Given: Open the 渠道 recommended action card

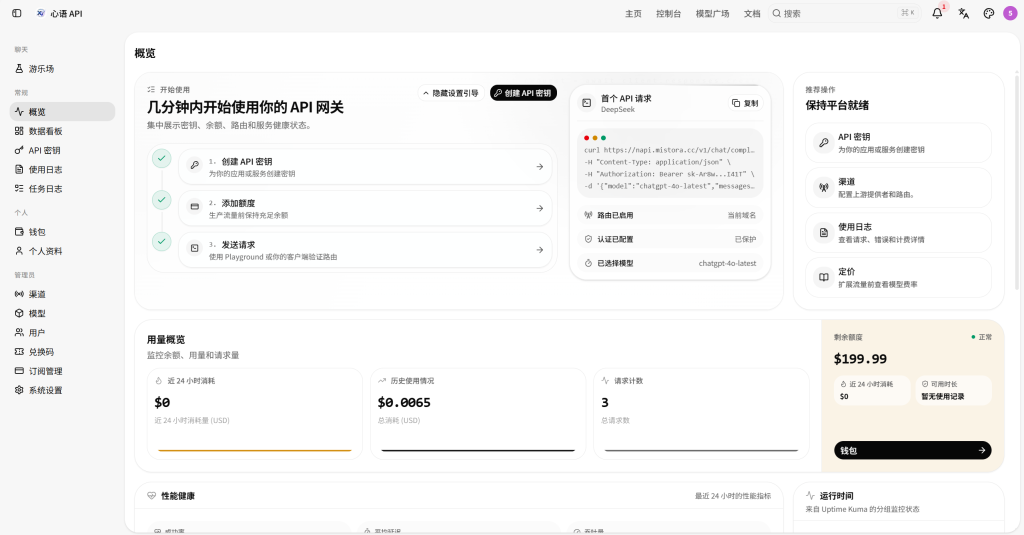Looking at the screenshot, I should point(898,187).
